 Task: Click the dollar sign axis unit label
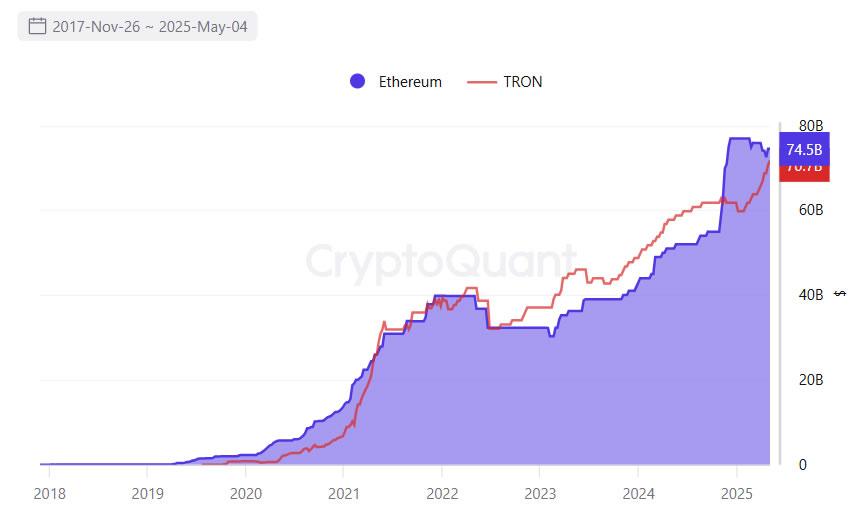pyautogui.click(x=840, y=293)
